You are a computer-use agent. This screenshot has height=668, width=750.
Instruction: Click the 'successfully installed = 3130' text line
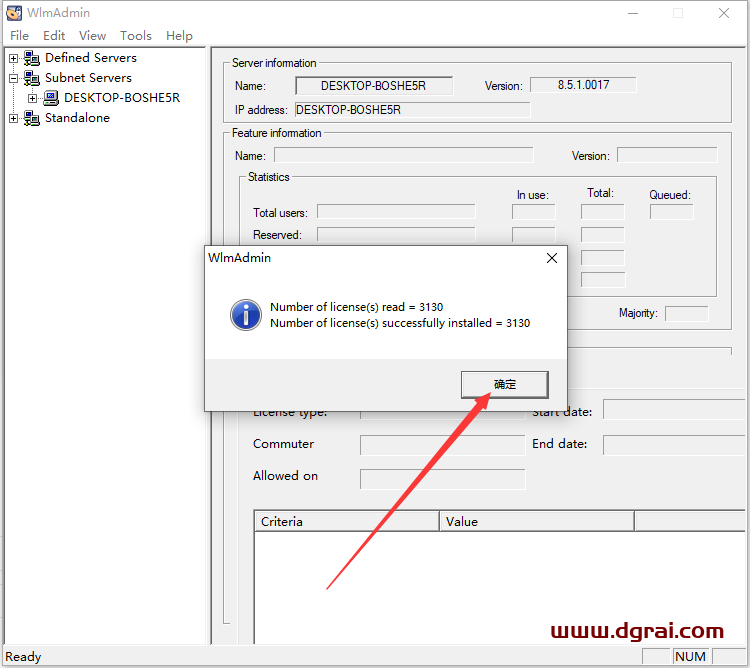[400, 323]
